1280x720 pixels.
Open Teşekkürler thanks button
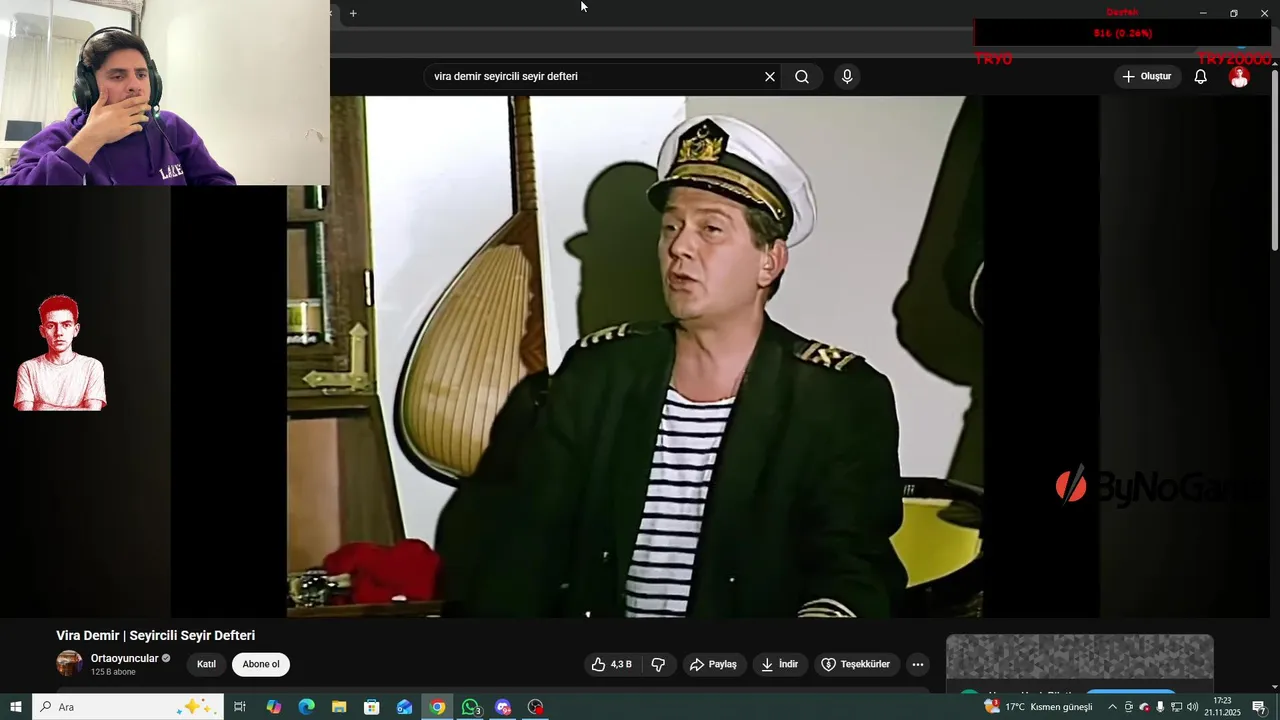pos(856,664)
